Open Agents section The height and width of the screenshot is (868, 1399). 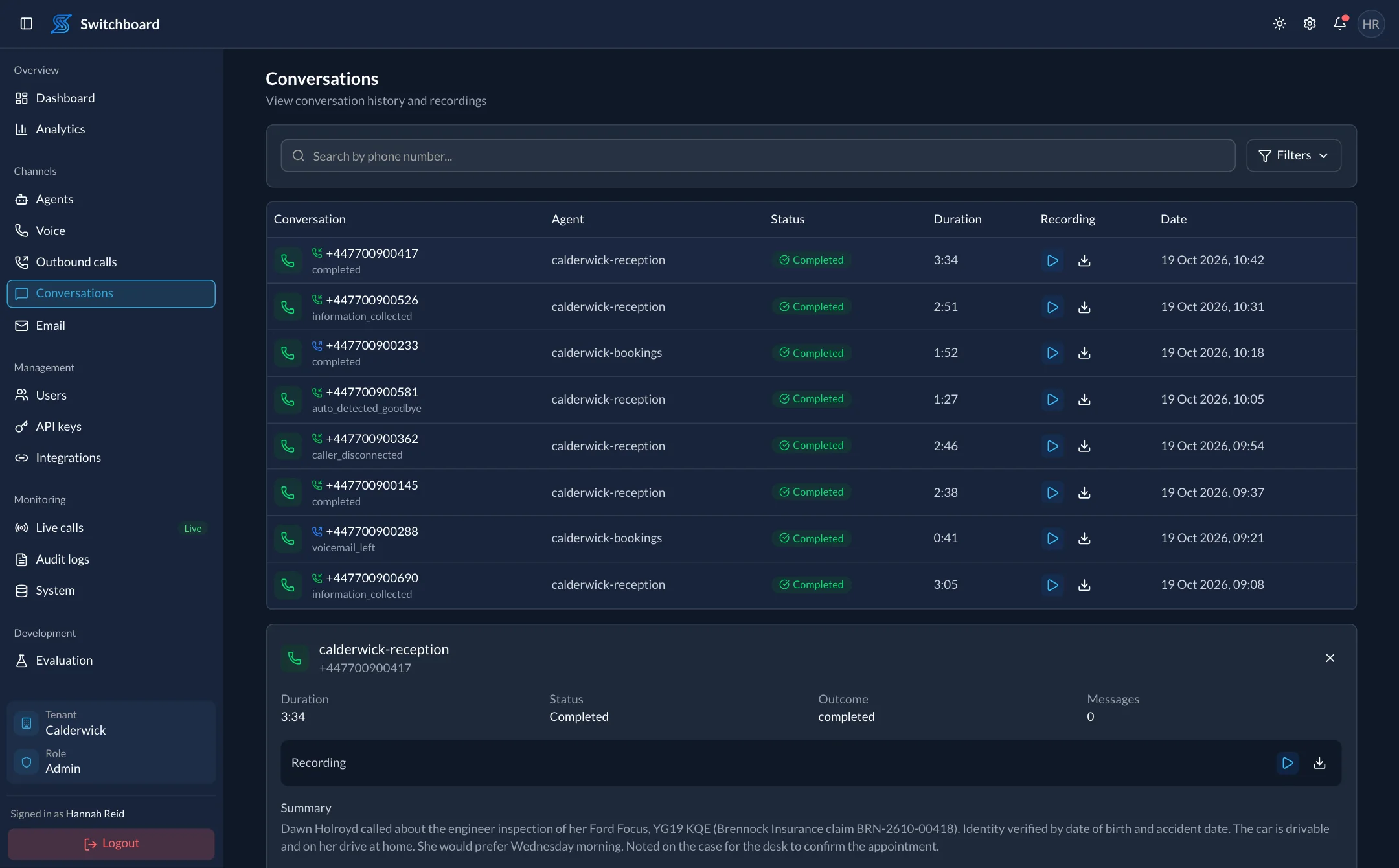[111, 200]
